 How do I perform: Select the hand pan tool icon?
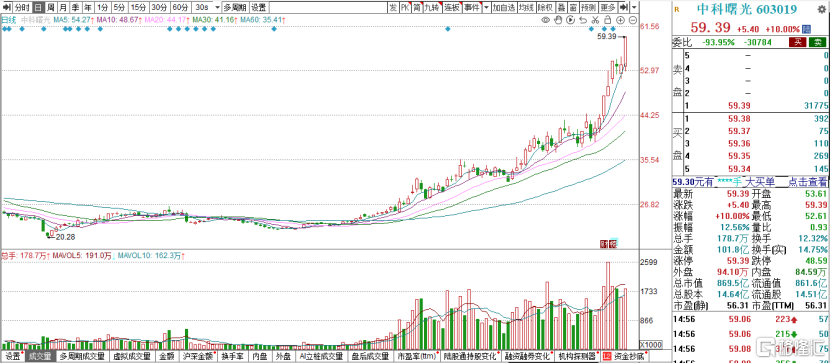point(558,20)
